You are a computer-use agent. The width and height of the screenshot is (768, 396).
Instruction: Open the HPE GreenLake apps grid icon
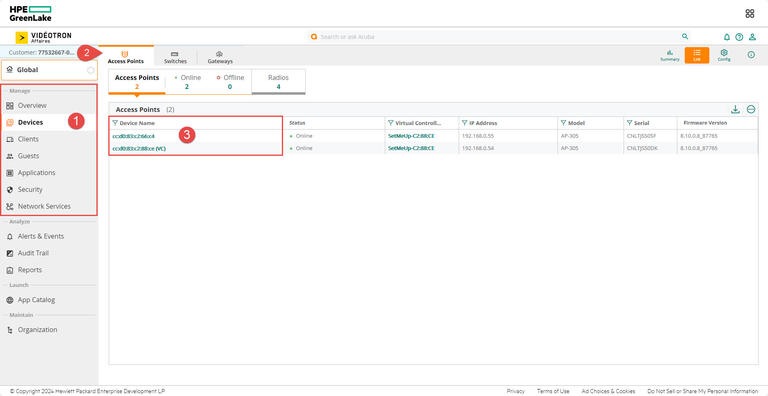[749, 14]
